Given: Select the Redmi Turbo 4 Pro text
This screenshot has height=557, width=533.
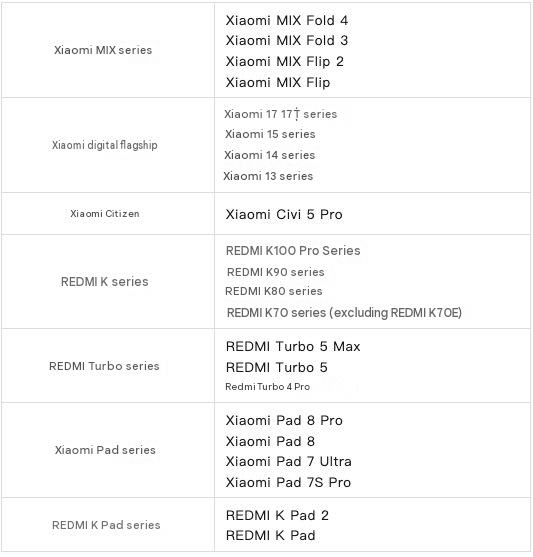Looking at the screenshot, I should (x=268, y=386).
